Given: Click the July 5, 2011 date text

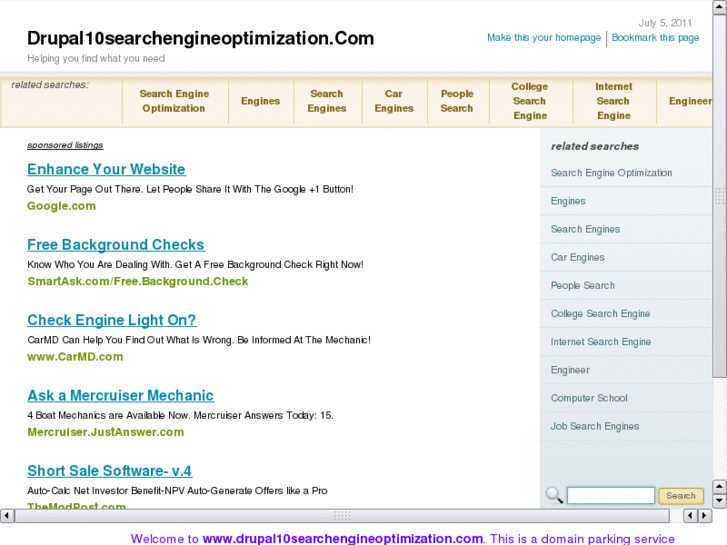Looking at the screenshot, I should click(x=665, y=23).
